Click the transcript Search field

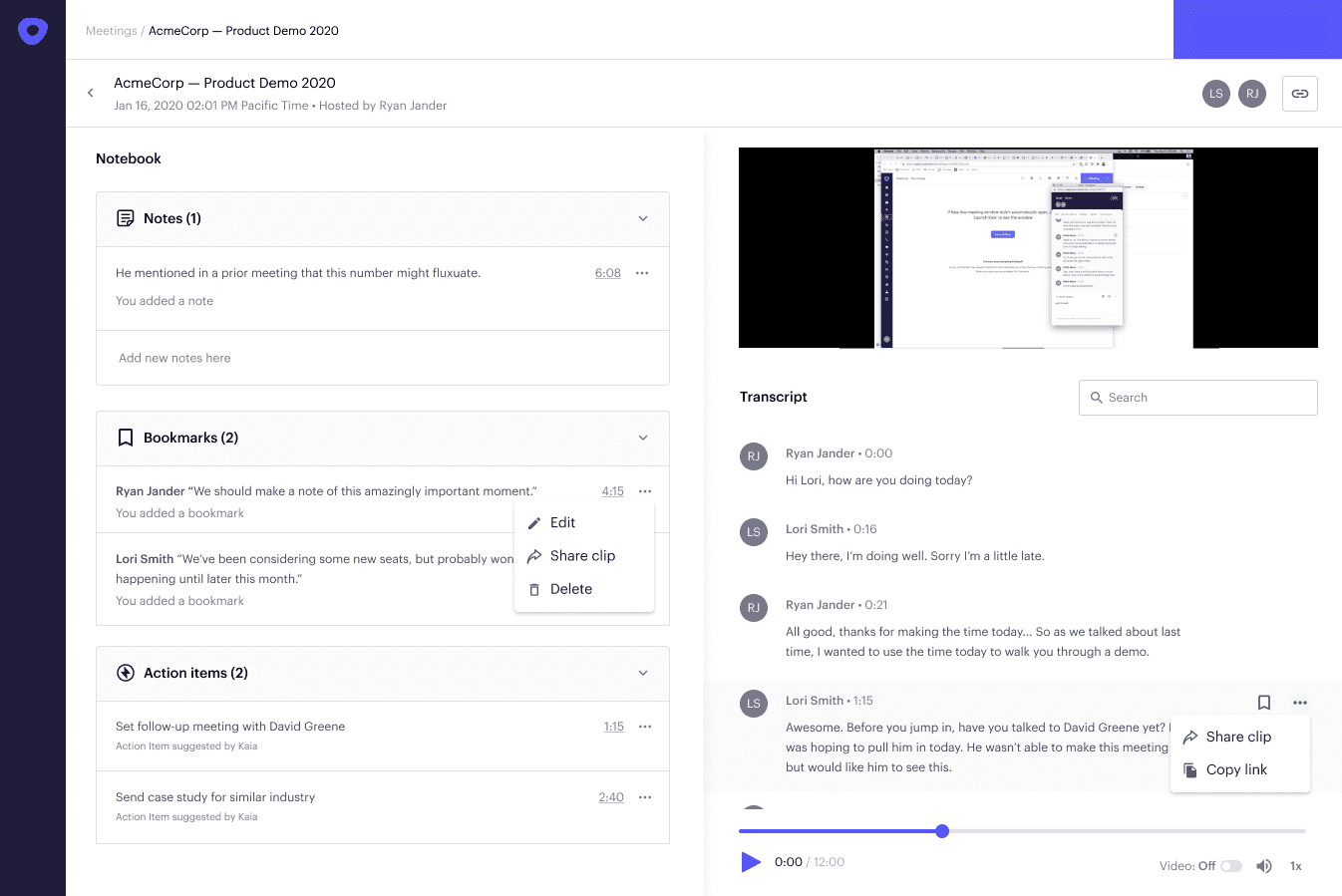pyautogui.click(x=1197, y=398)
